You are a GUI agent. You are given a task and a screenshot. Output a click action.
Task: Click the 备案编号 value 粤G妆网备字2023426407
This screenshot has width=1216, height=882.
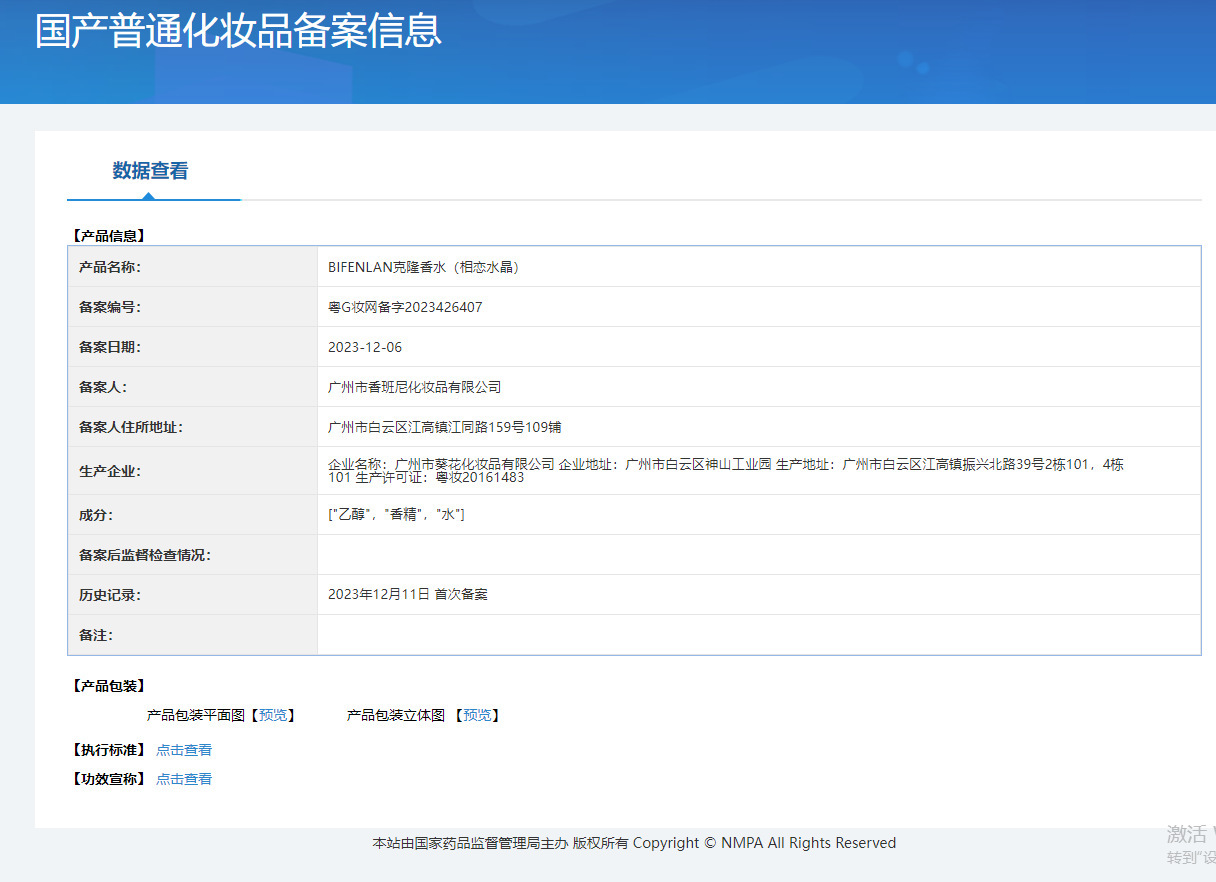405,307
